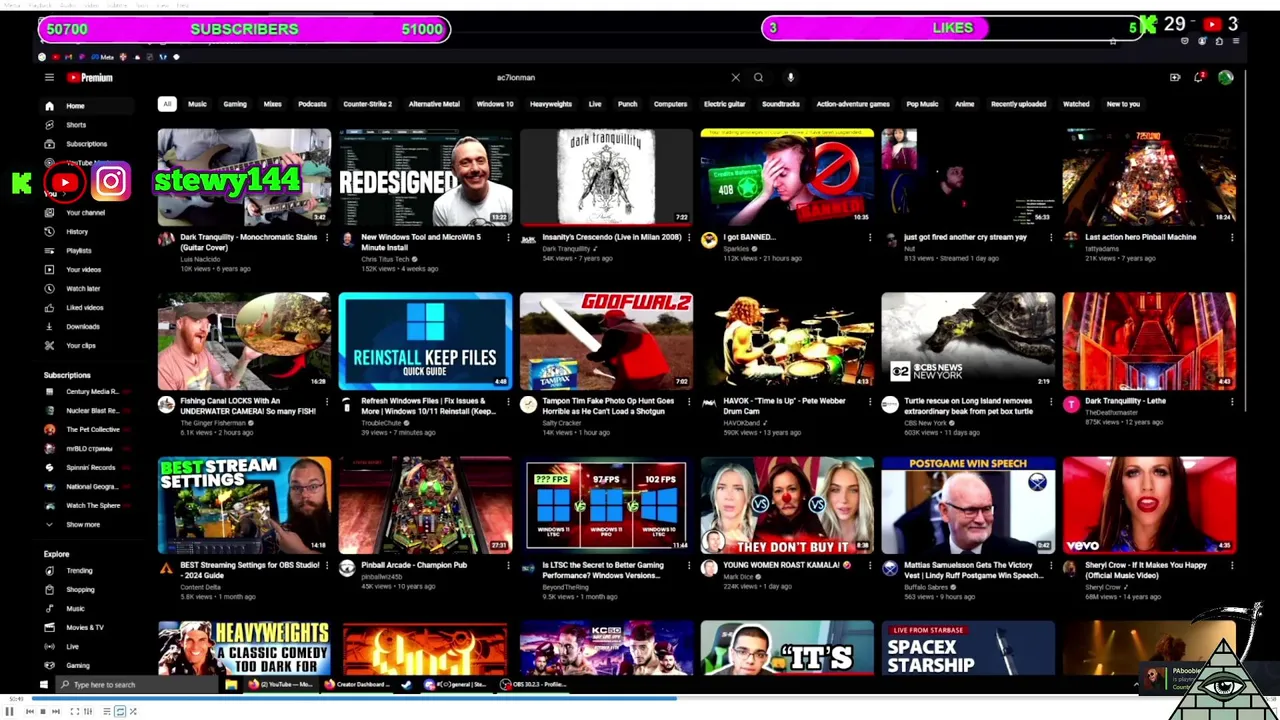Open The Ginger Fisherman channel link
The width and height of the screenshot is (1280, 720).
click(212, 423)
